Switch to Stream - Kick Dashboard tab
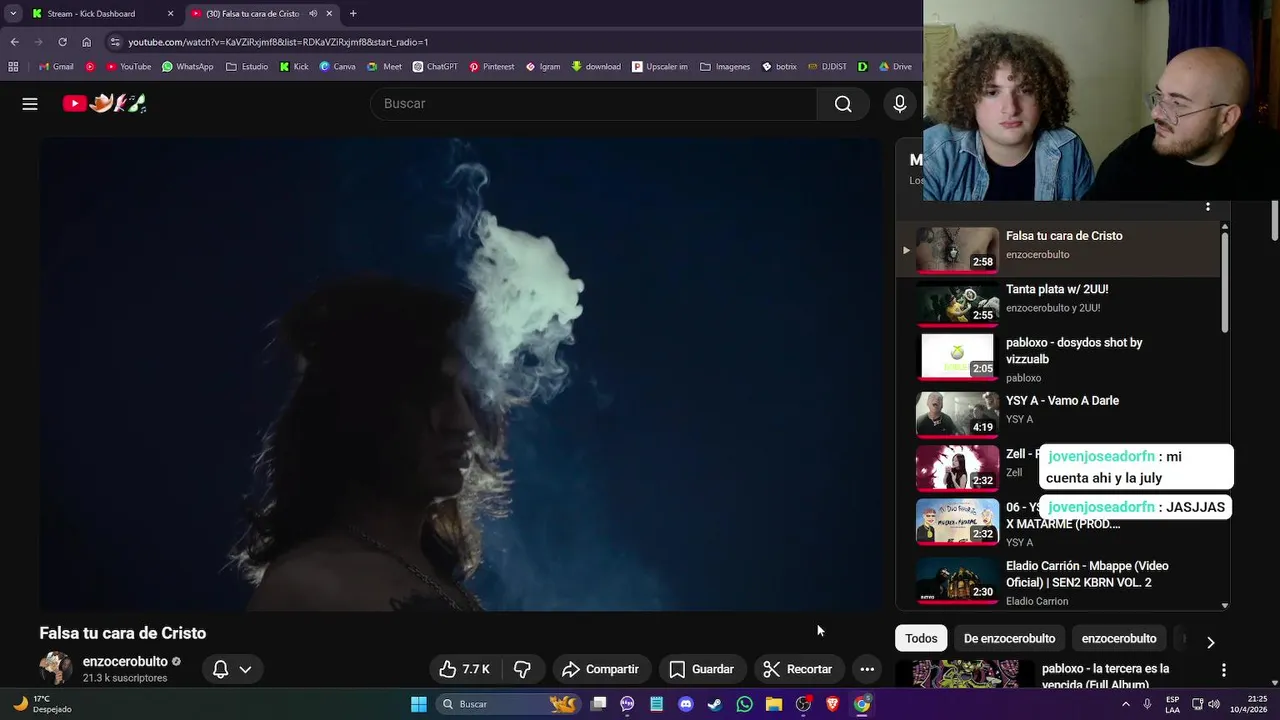The width and height of the screenshot is (1280, 720). [x=92, y=14]
